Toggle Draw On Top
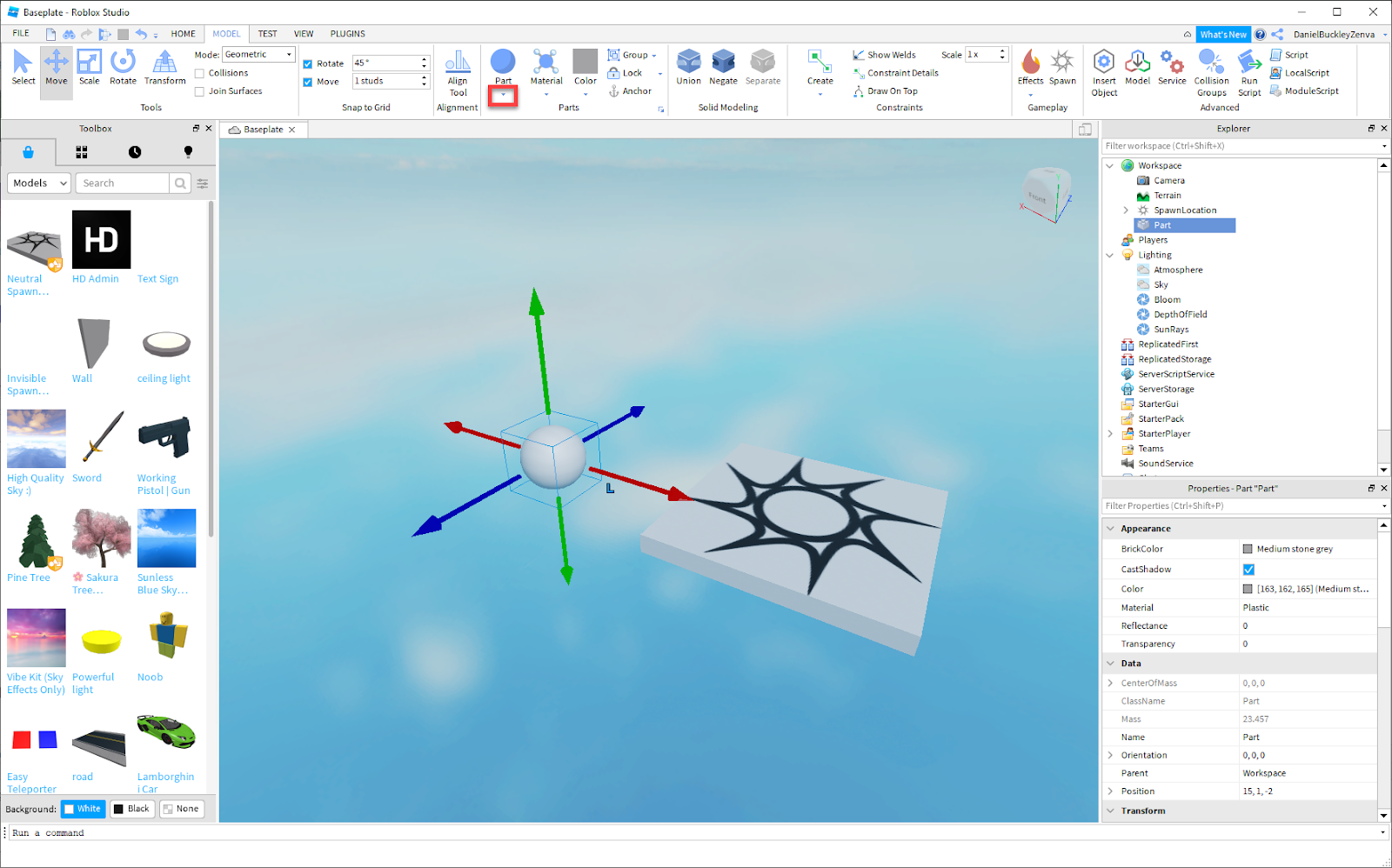Viewport: 1392px width, 868px height. [x=885, y=90]
